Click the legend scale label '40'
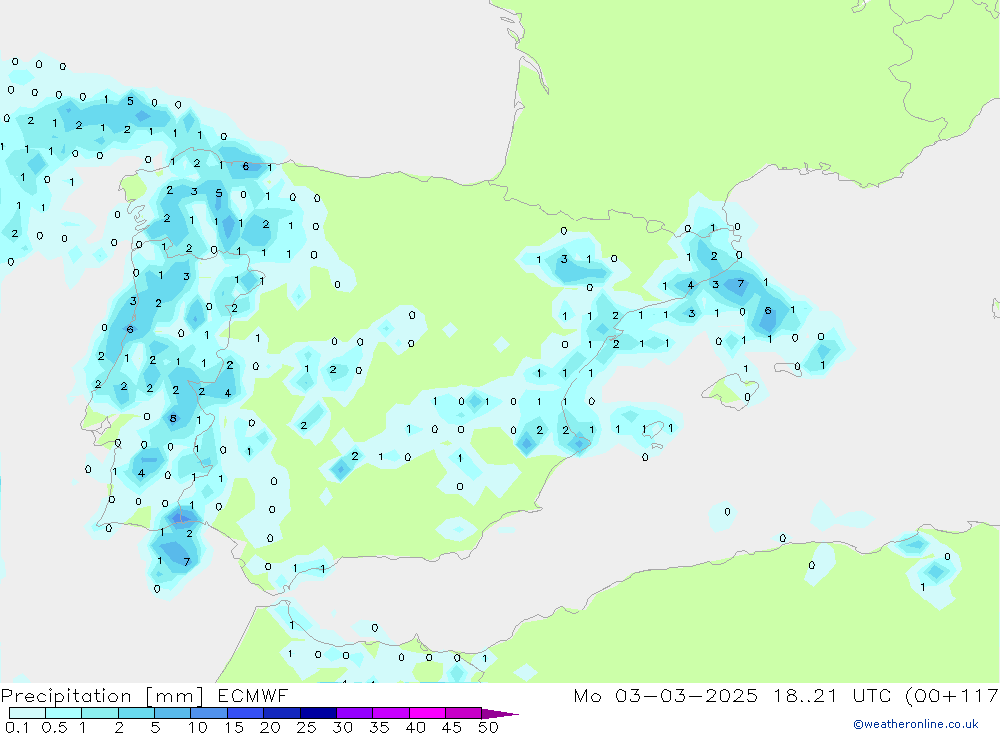 coord(416,727)
